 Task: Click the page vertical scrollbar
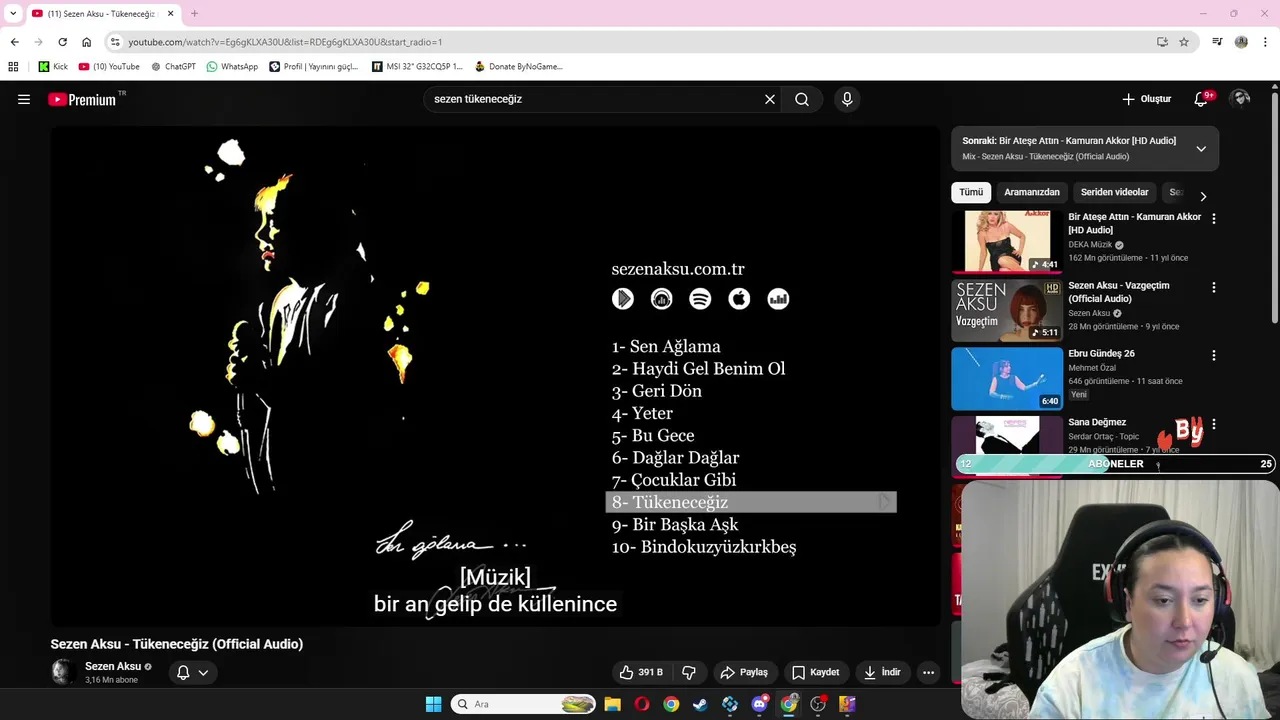pos(1274,207)
